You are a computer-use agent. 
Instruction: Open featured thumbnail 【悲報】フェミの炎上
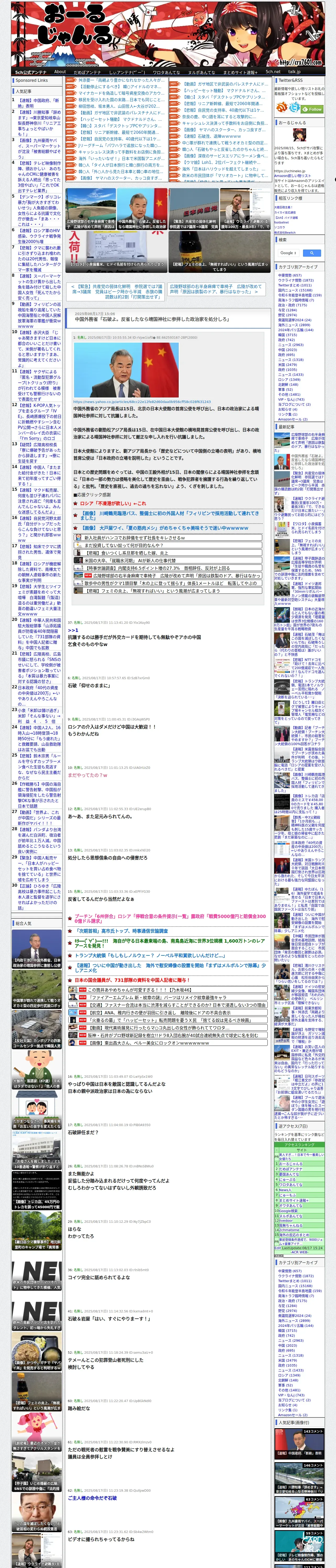click(x=220, y=251)
